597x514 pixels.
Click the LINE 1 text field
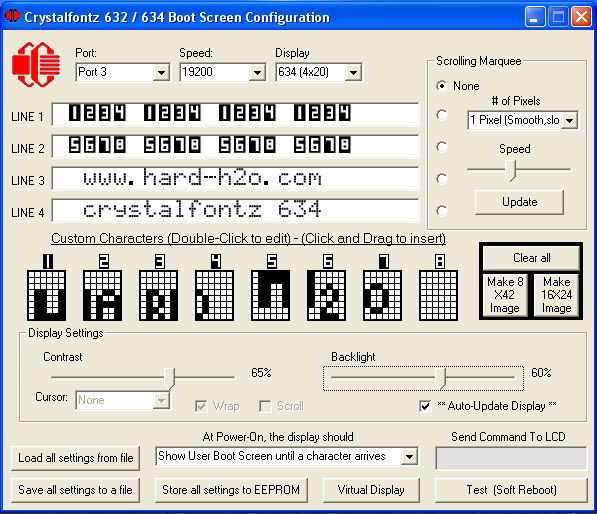click(235, 115)
